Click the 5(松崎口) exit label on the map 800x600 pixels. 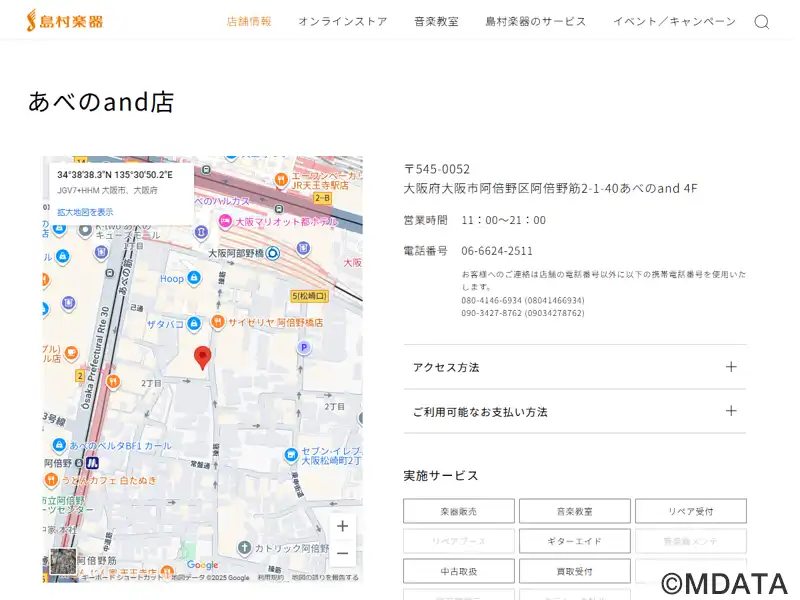click(309, 296)
